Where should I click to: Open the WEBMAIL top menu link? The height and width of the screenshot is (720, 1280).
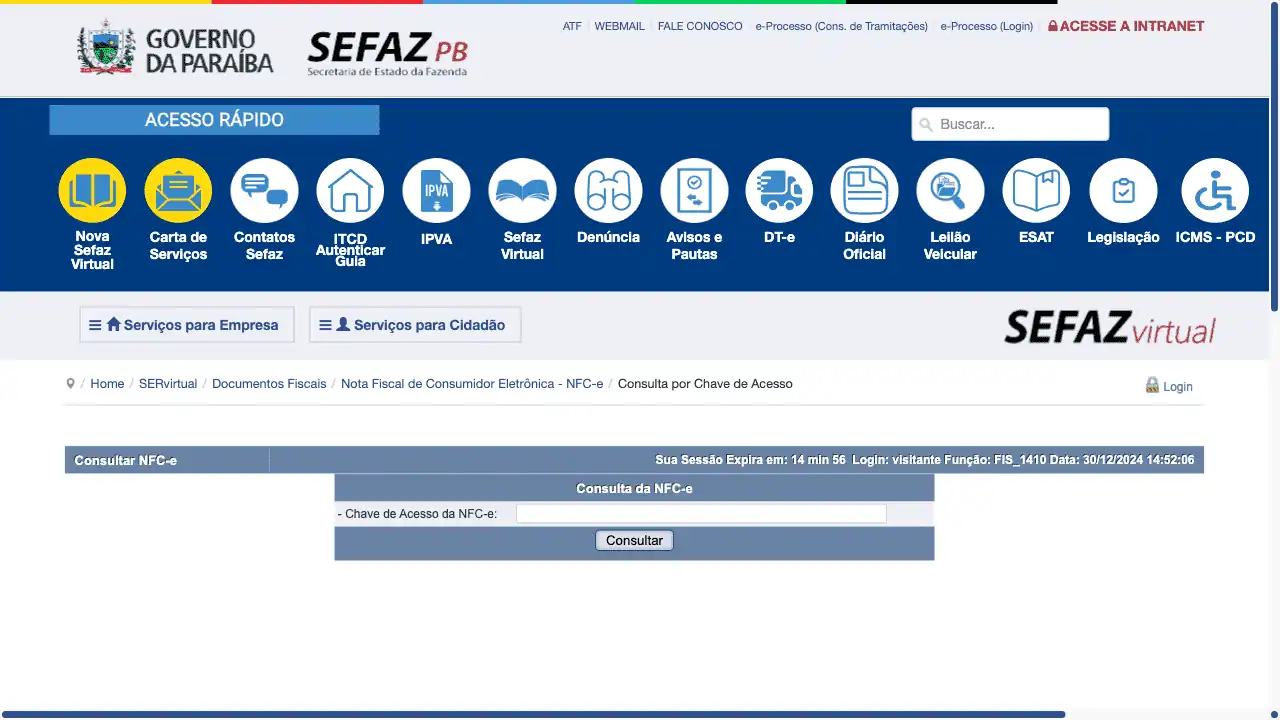[x=619, y=26]
